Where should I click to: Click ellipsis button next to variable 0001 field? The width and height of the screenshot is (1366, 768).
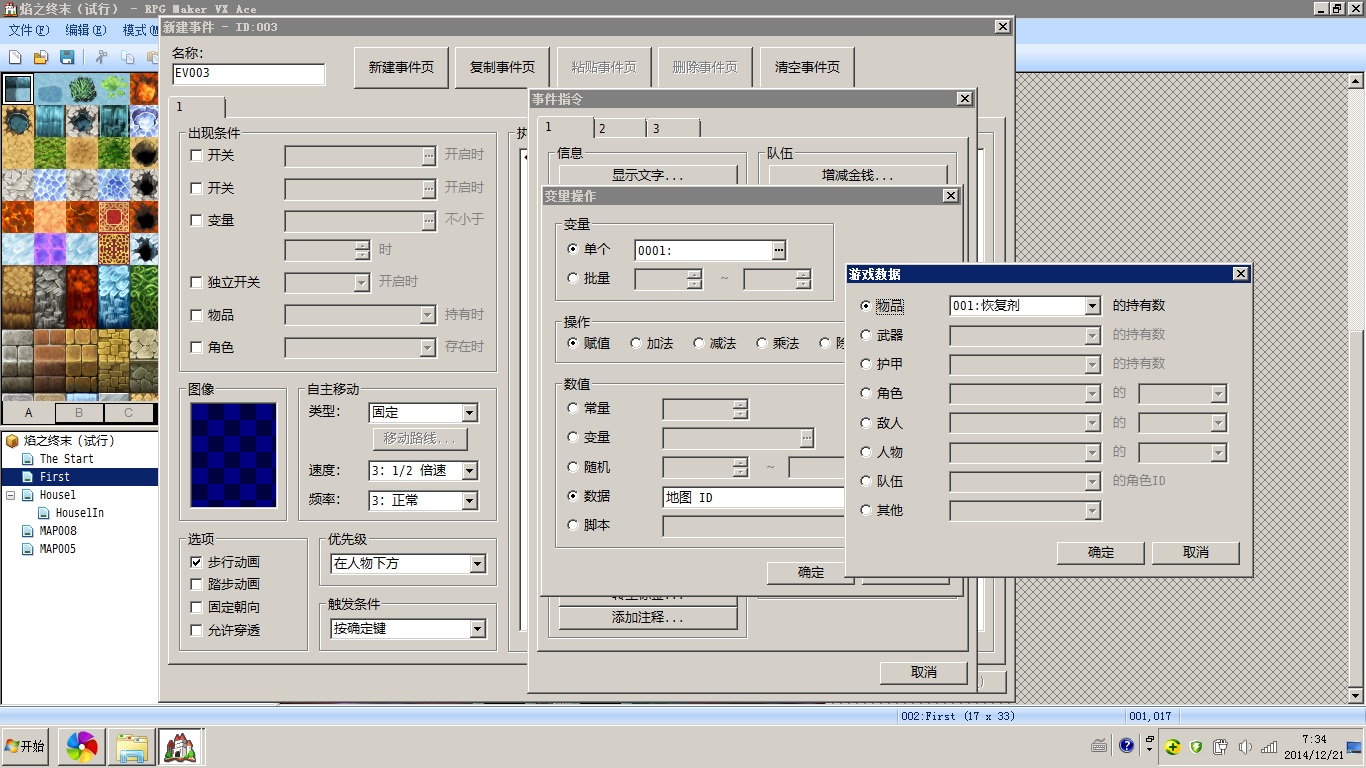point(780,250)
